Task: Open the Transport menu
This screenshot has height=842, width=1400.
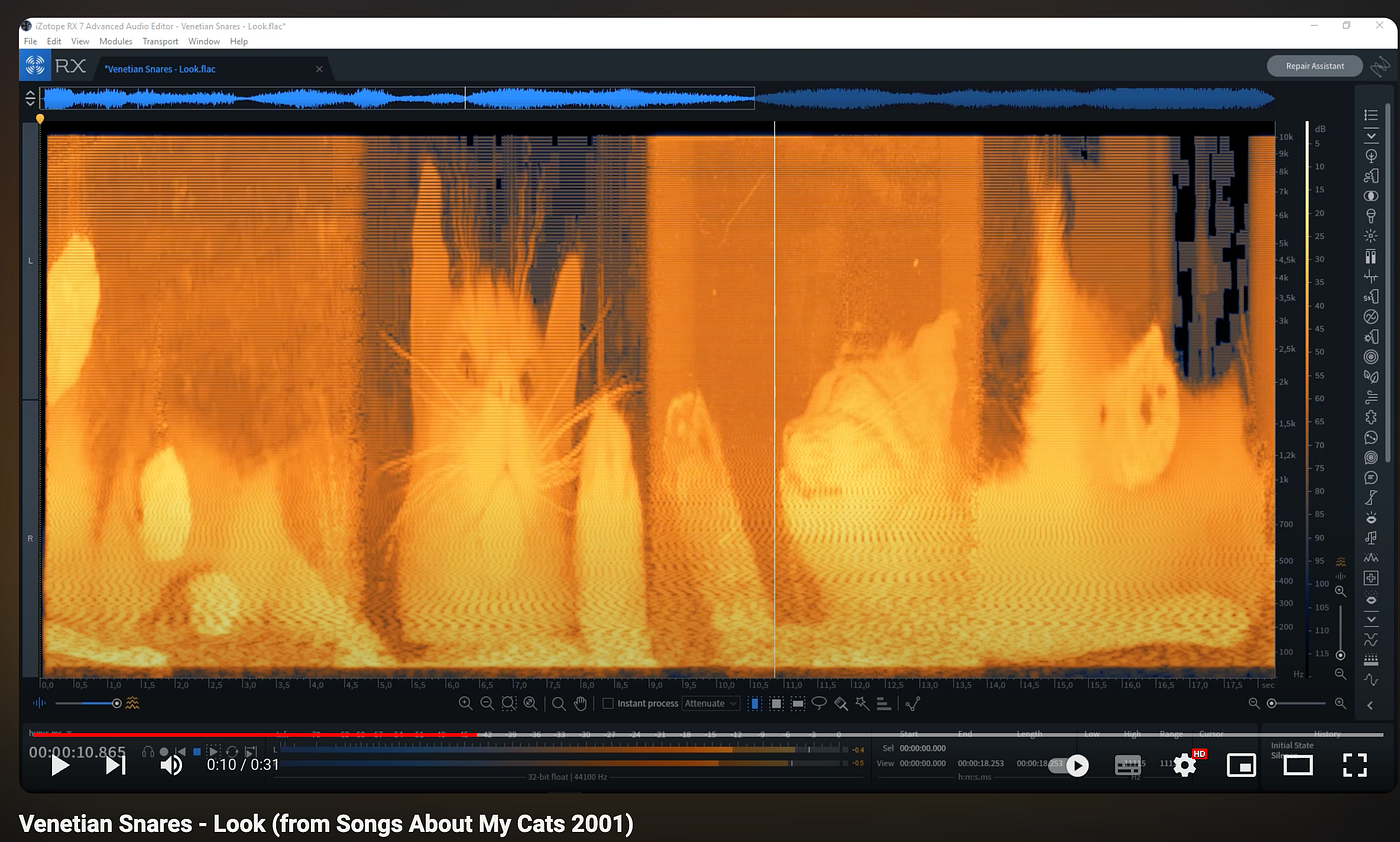Action: [x=160, y=41]
